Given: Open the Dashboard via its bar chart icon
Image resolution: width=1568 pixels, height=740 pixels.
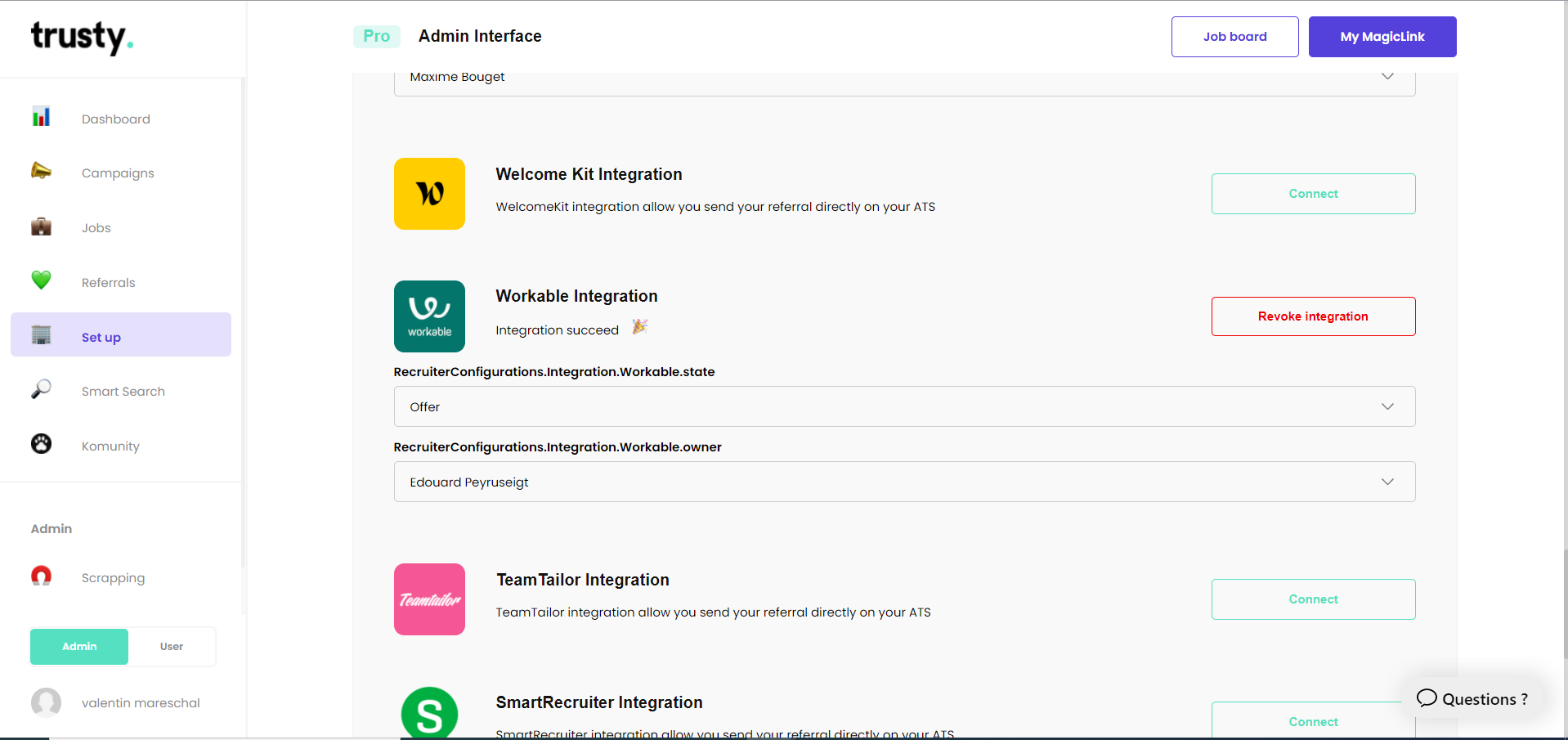Looking at the screenshot, I should 41,117.
